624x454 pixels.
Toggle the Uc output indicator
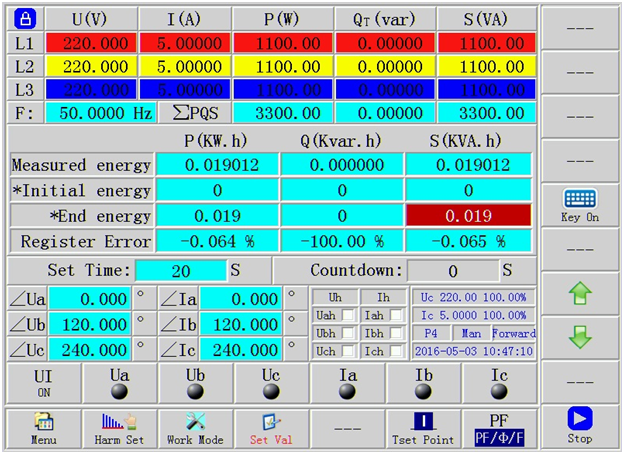(x=271, y=392)
